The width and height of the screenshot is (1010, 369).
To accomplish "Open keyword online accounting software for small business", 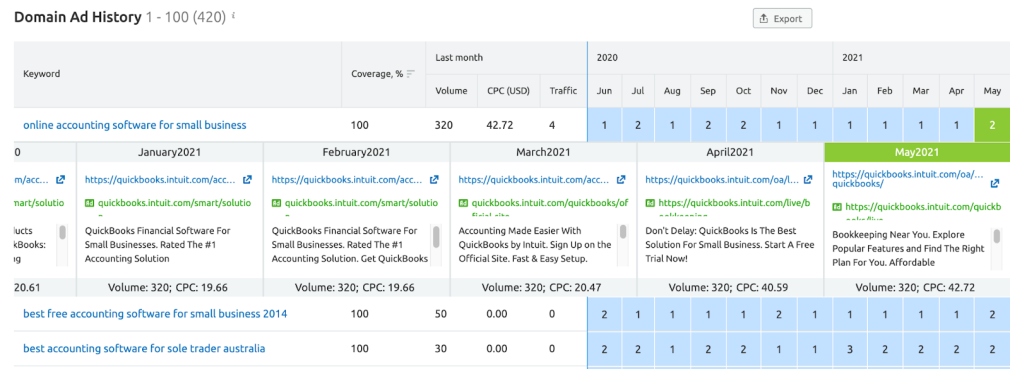I will (135, 125).
